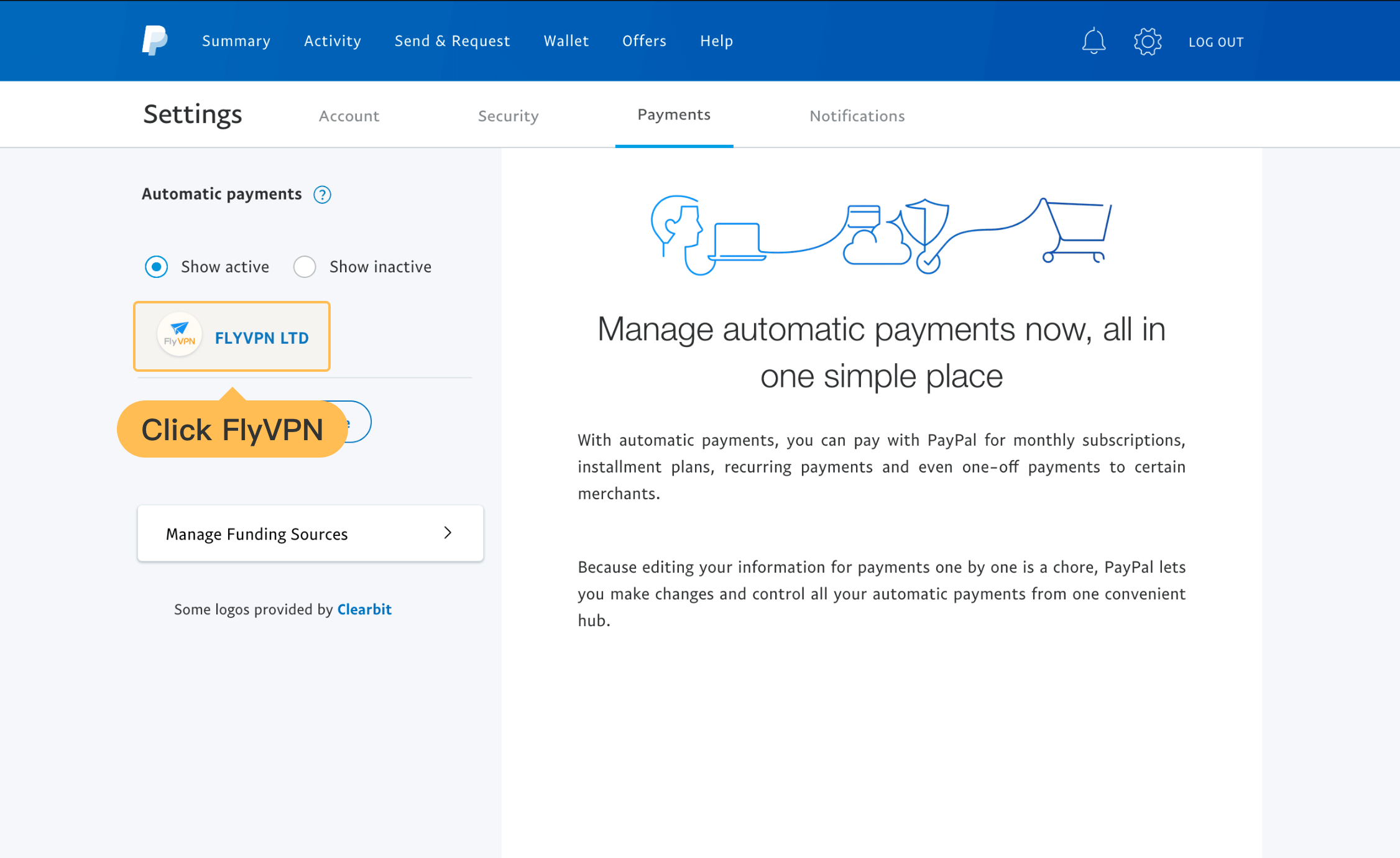The height and width of the screenshot is (858, 1400).
Task: Open the Payments settings tab
Action: click(674, 115)
